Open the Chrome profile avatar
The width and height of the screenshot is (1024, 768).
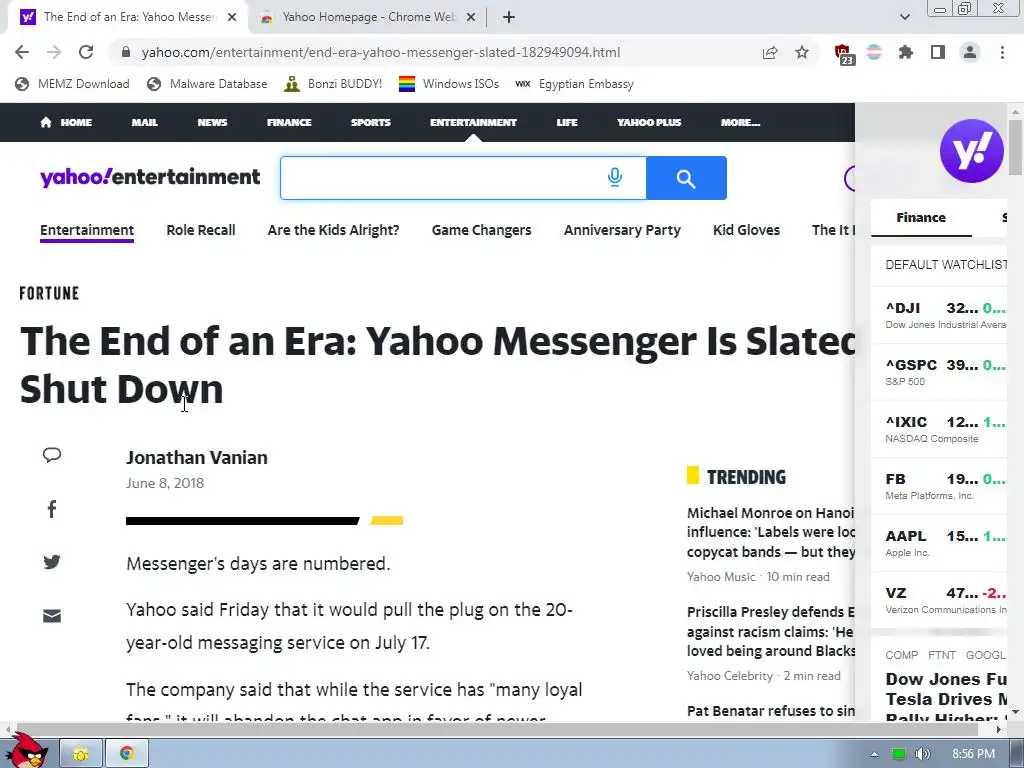pyautogui.click(x=970, y=52)
